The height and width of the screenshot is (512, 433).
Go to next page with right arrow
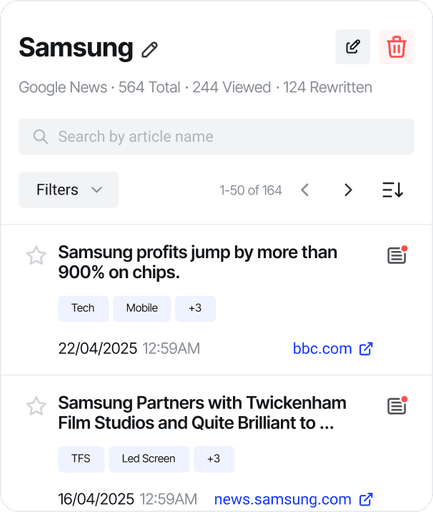348,190
